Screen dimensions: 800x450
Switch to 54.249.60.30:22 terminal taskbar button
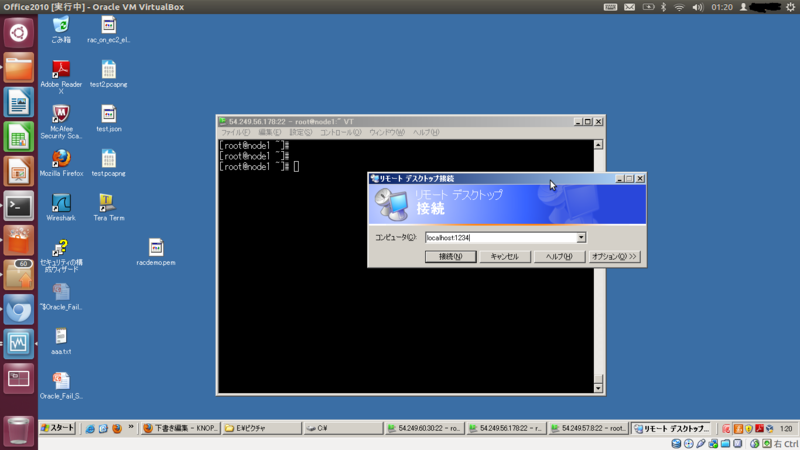point(424,429)
